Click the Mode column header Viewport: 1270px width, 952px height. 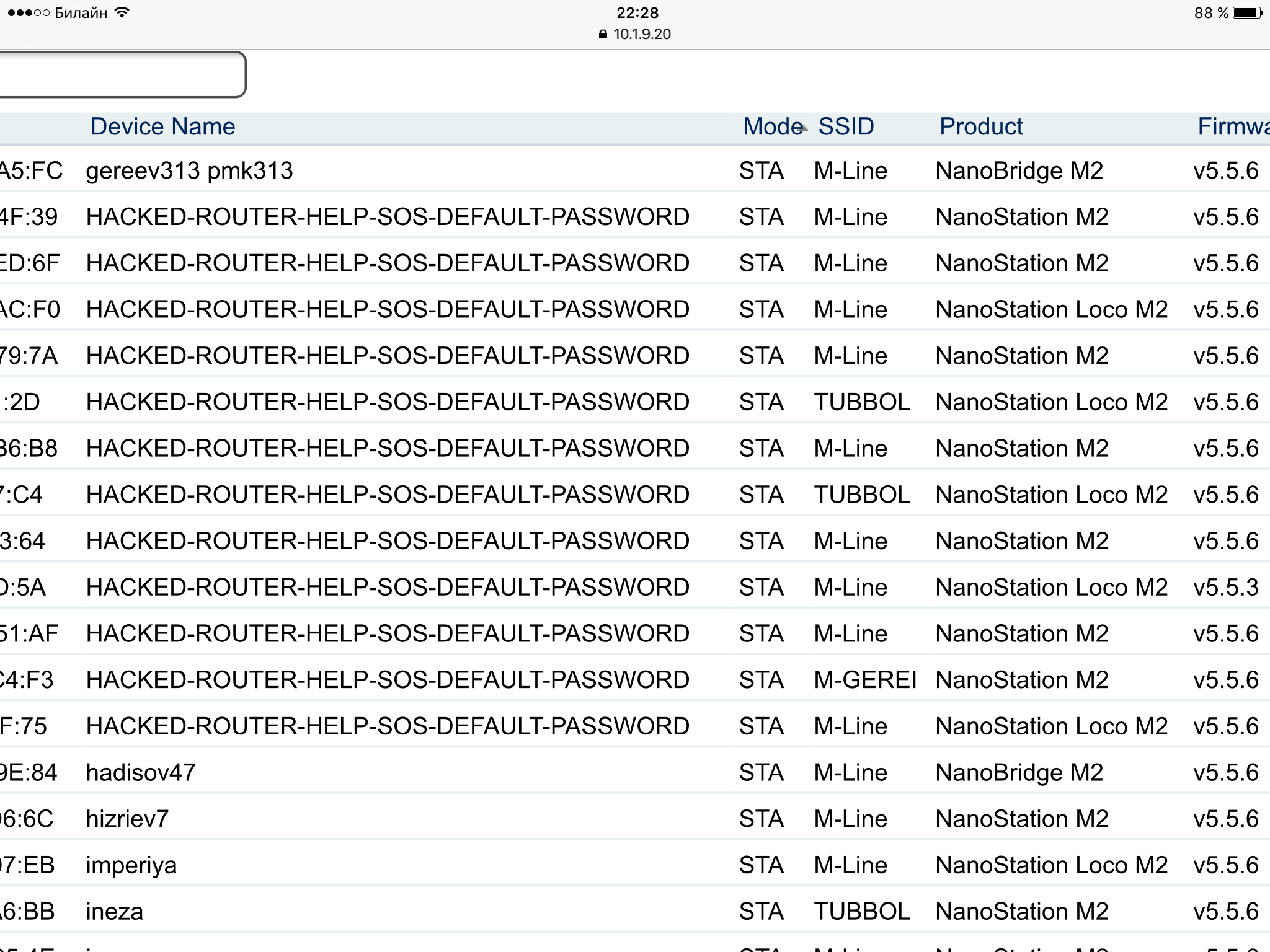[x=773, y=126]
